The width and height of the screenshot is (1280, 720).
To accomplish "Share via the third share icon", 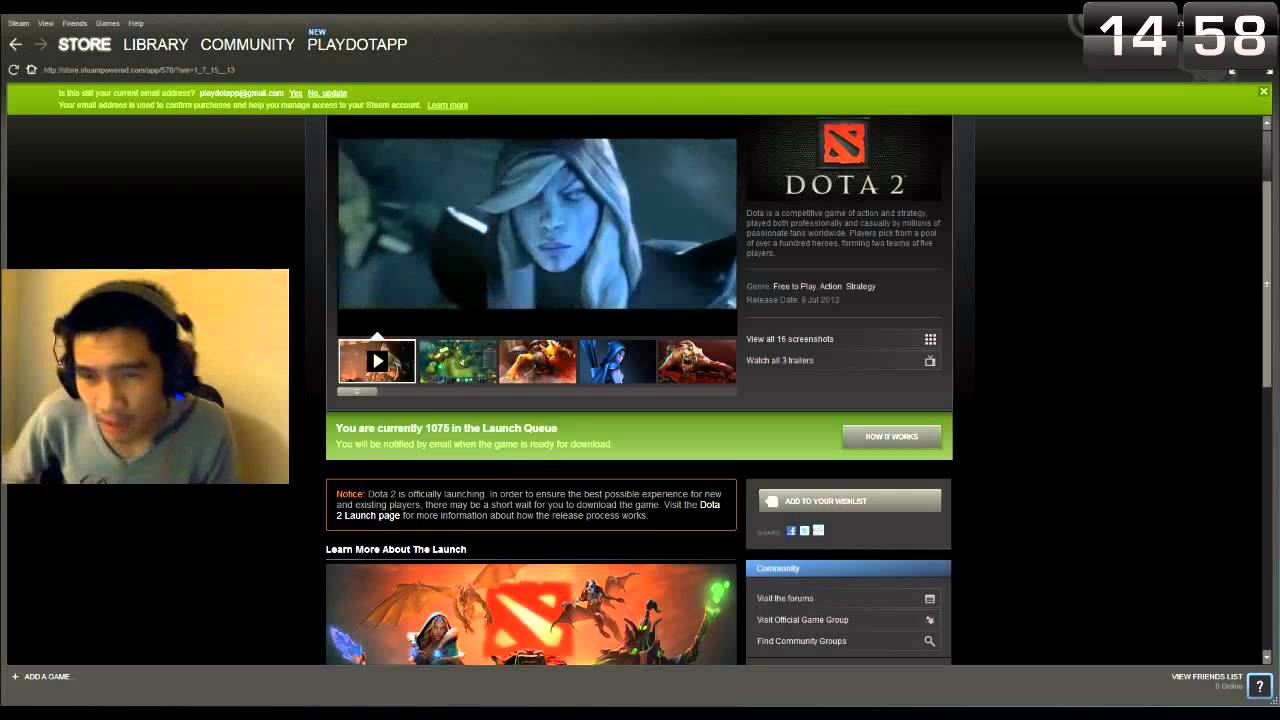I will [819, 531].
